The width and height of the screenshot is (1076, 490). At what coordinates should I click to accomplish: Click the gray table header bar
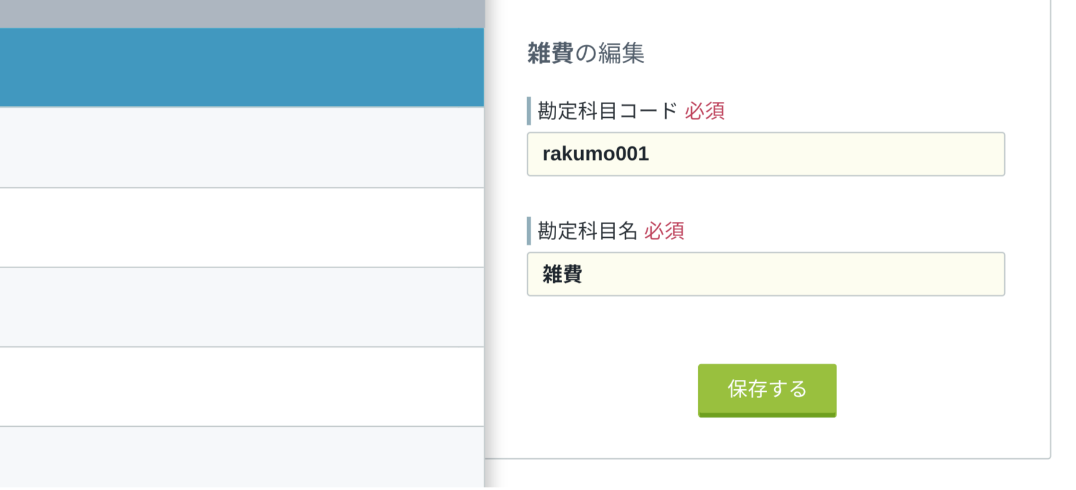pyautogui.click(x=242, y=14)
